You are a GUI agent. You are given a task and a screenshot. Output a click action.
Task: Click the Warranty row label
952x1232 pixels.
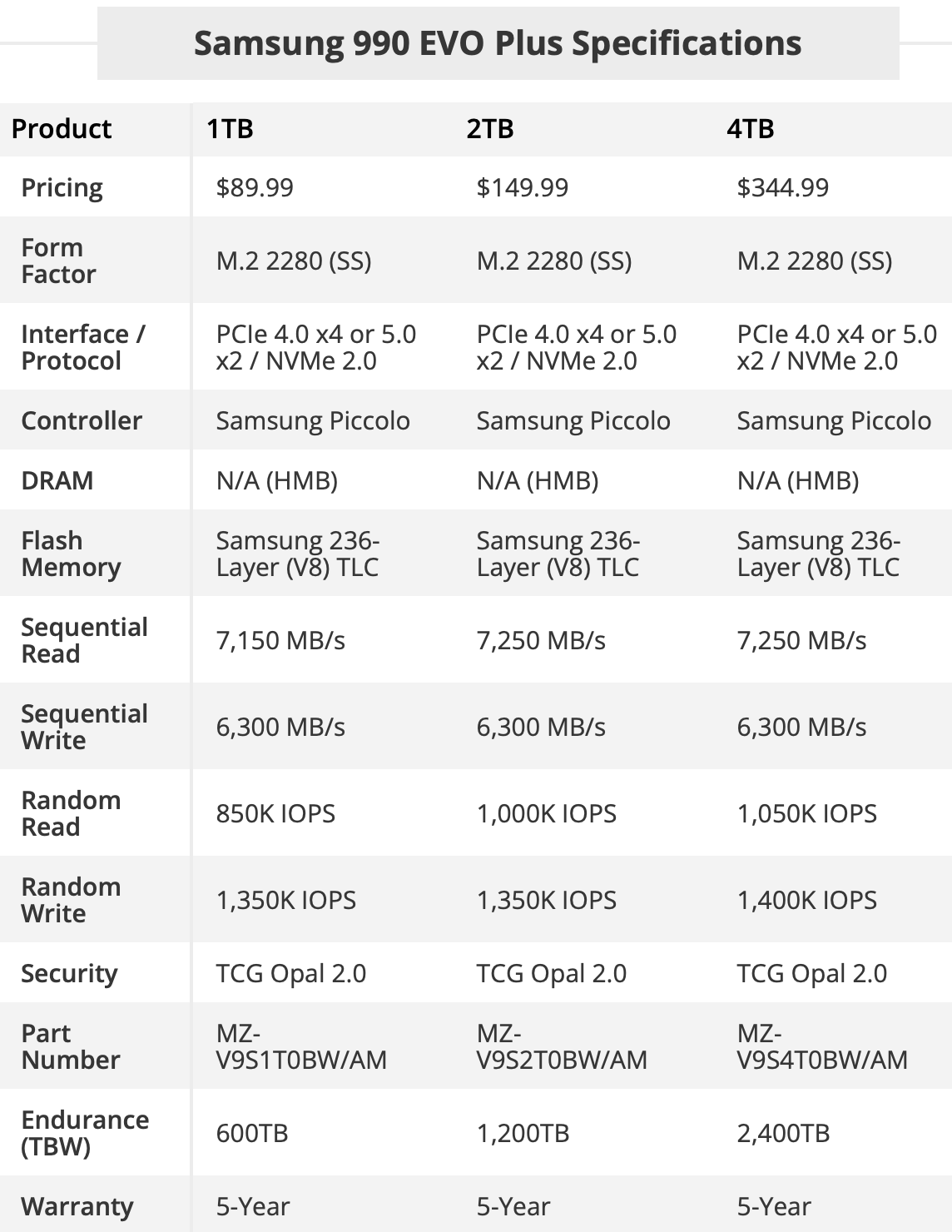coord(77,1206)
